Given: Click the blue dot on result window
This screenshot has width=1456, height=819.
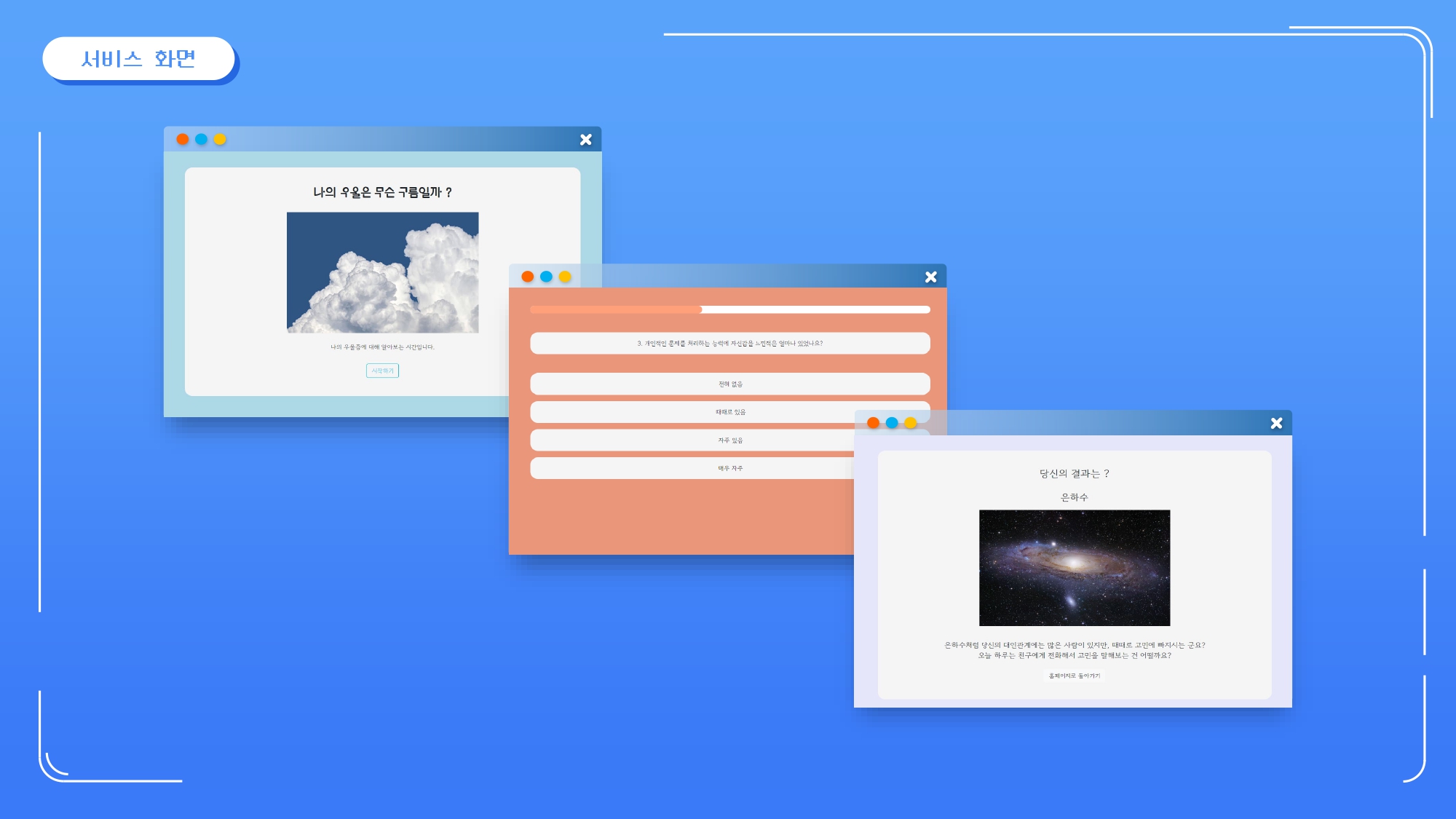Looking at the screenshot, I should coord(892,423).
